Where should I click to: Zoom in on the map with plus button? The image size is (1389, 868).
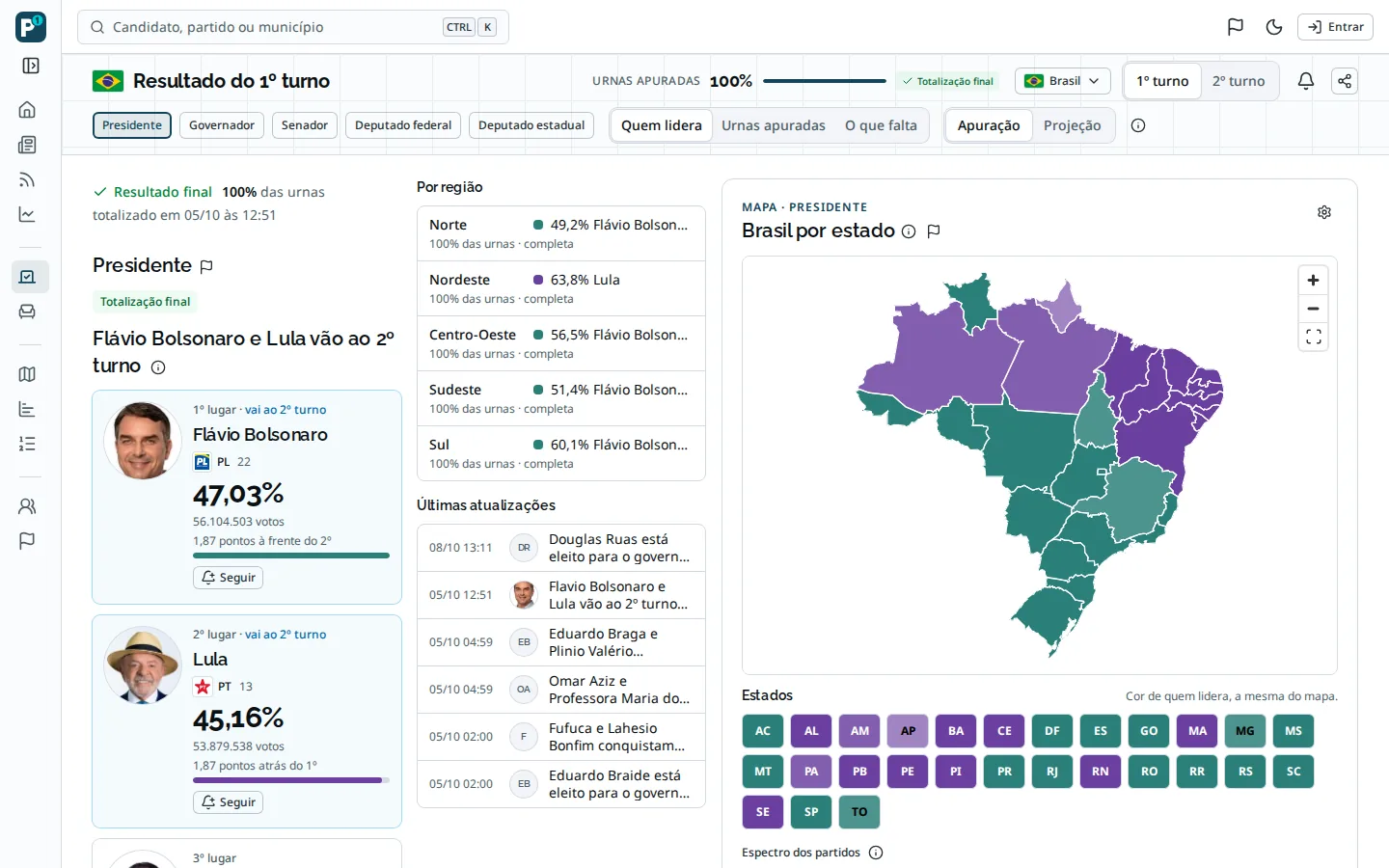tap(1313, 280)
